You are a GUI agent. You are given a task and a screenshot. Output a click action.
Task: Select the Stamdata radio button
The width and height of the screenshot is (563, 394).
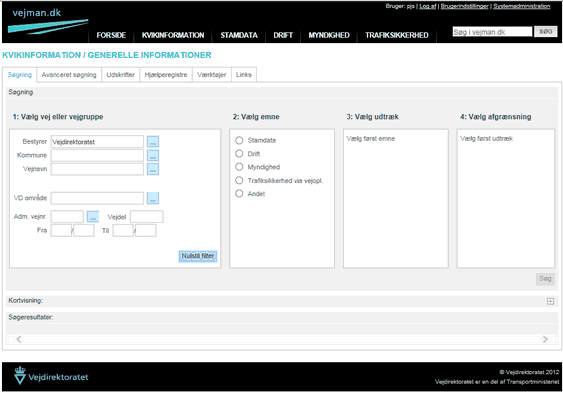(239, 140)
